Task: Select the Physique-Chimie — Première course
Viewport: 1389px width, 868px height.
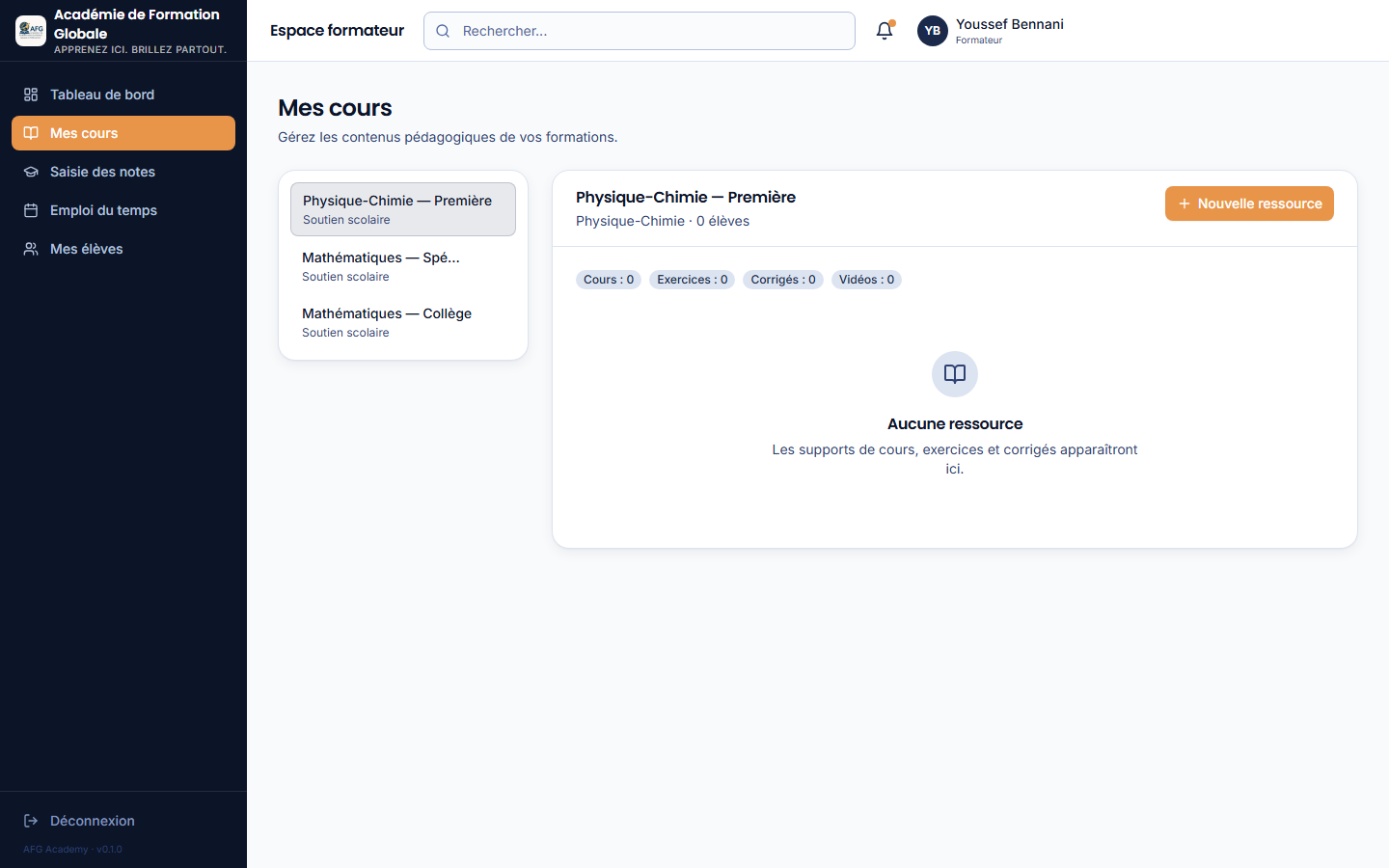Action: tap(403, 209)
